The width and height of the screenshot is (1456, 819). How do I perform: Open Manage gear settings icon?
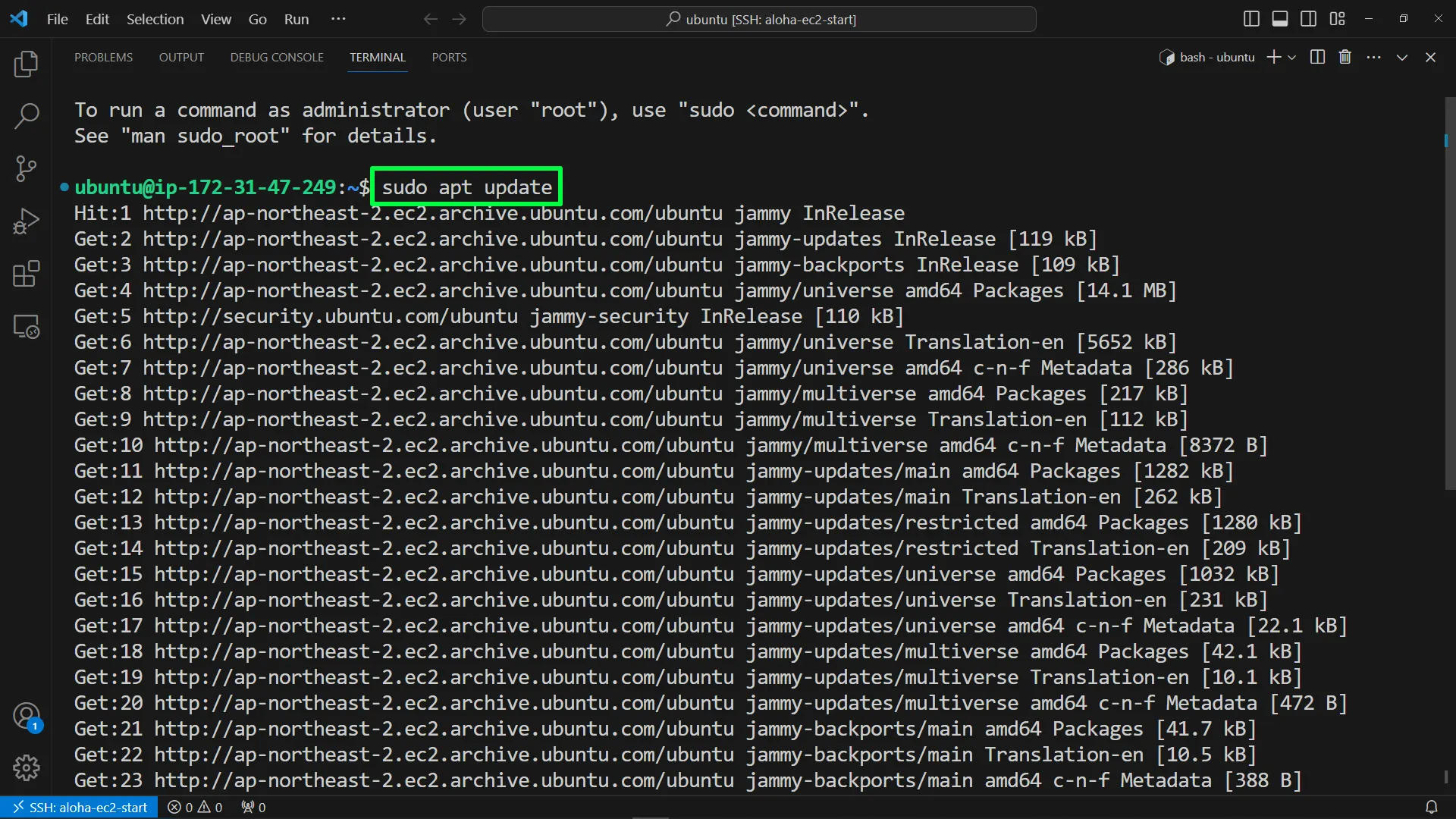[x=26, y=767]
